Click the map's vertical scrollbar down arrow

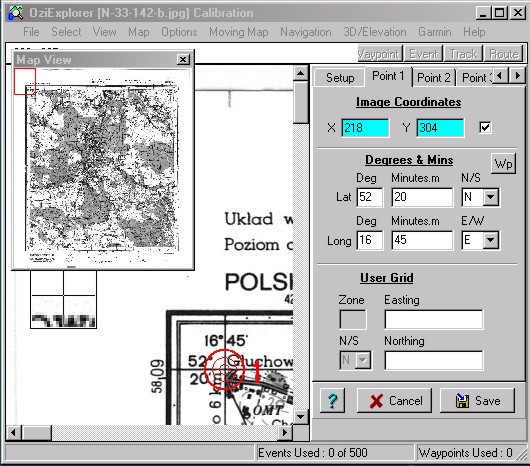(x=300, y=417)
